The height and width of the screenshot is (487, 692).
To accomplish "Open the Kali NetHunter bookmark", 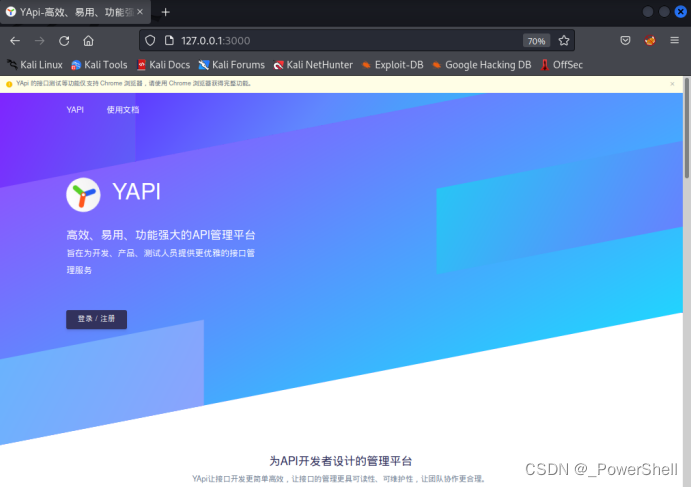I will click(x=313, y=65).
